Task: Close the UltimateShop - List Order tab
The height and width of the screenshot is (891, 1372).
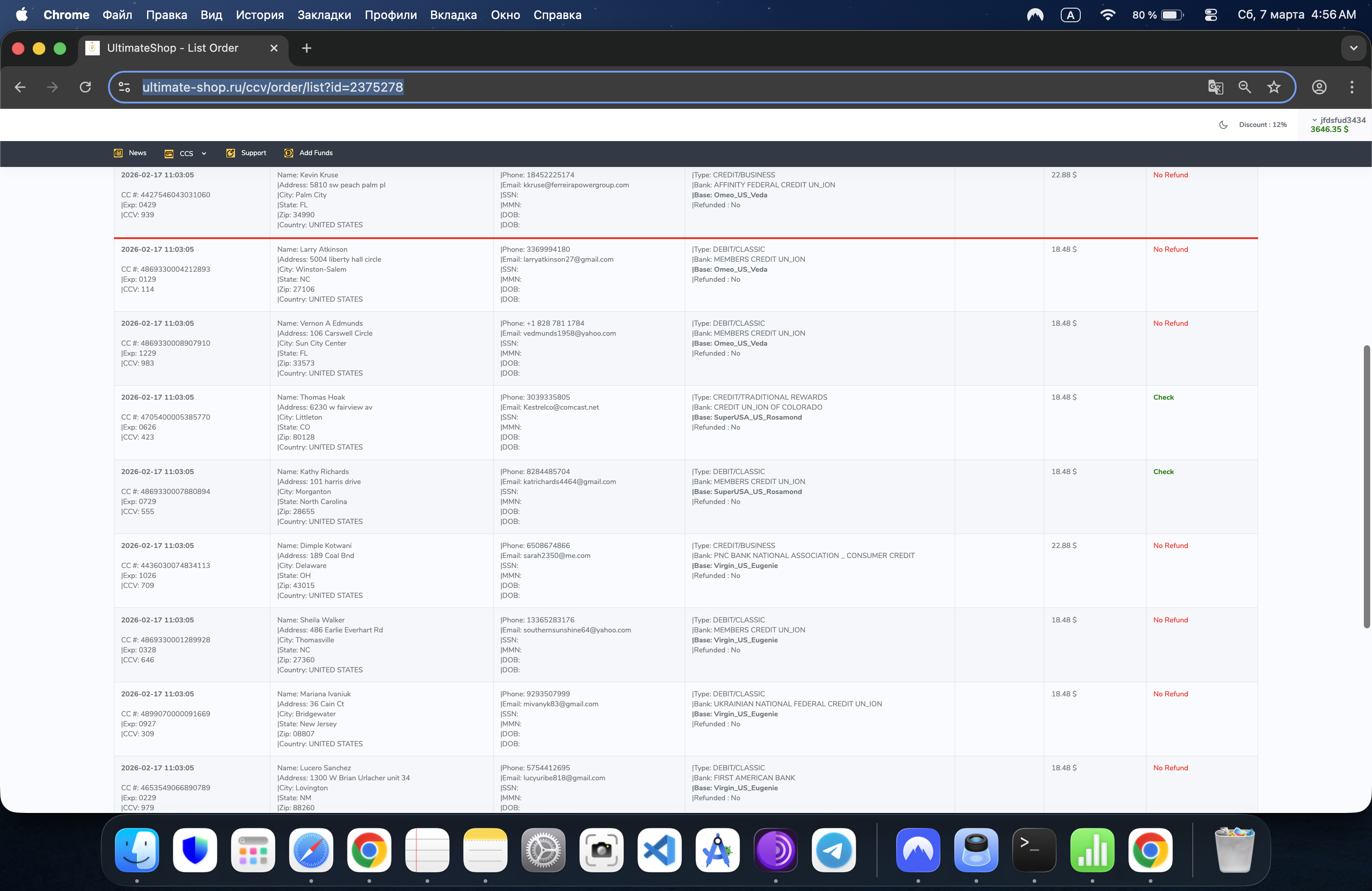Action: click(274, 49)
